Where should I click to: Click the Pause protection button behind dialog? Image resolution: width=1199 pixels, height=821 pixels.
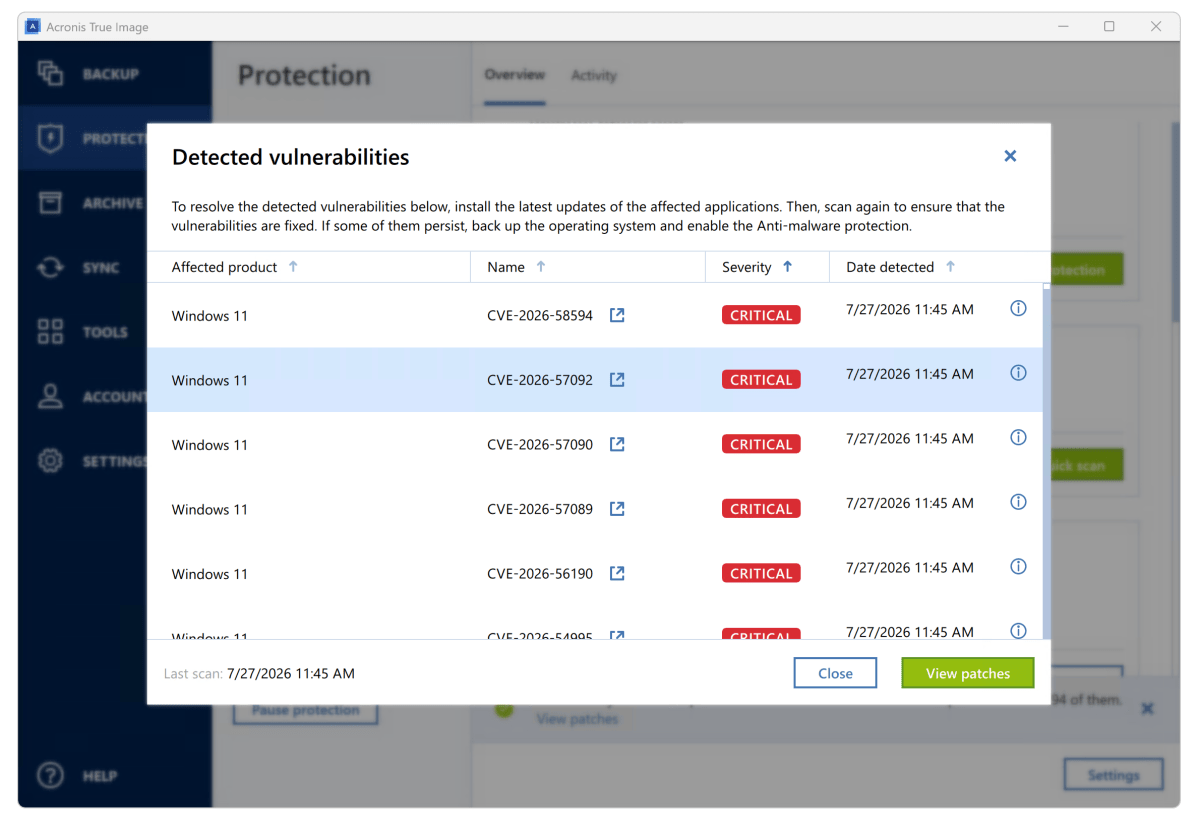coord(305,711)
